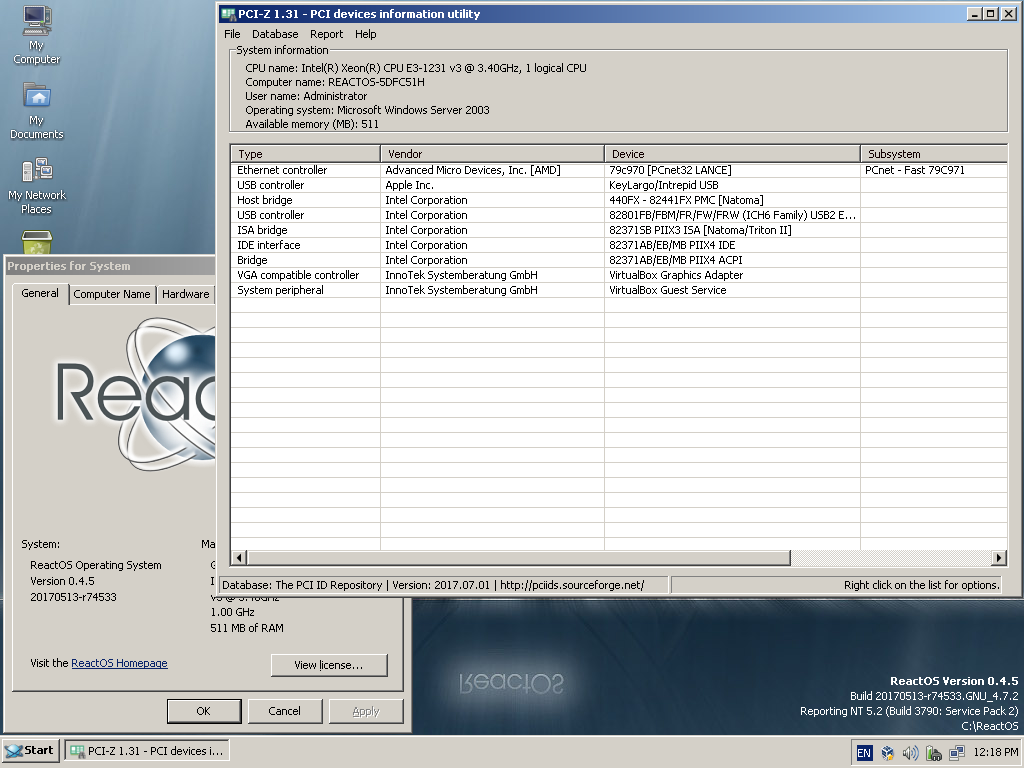The height and width of the screenshot is (768, 1024).
Task: Select the Host bridge row
Action: click(x=618, y=200)
